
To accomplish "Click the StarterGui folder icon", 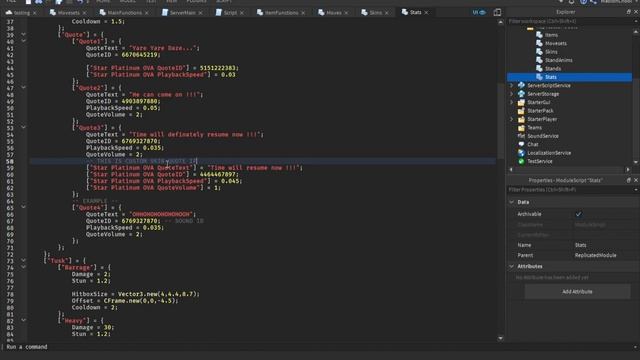I will point(521,102).
